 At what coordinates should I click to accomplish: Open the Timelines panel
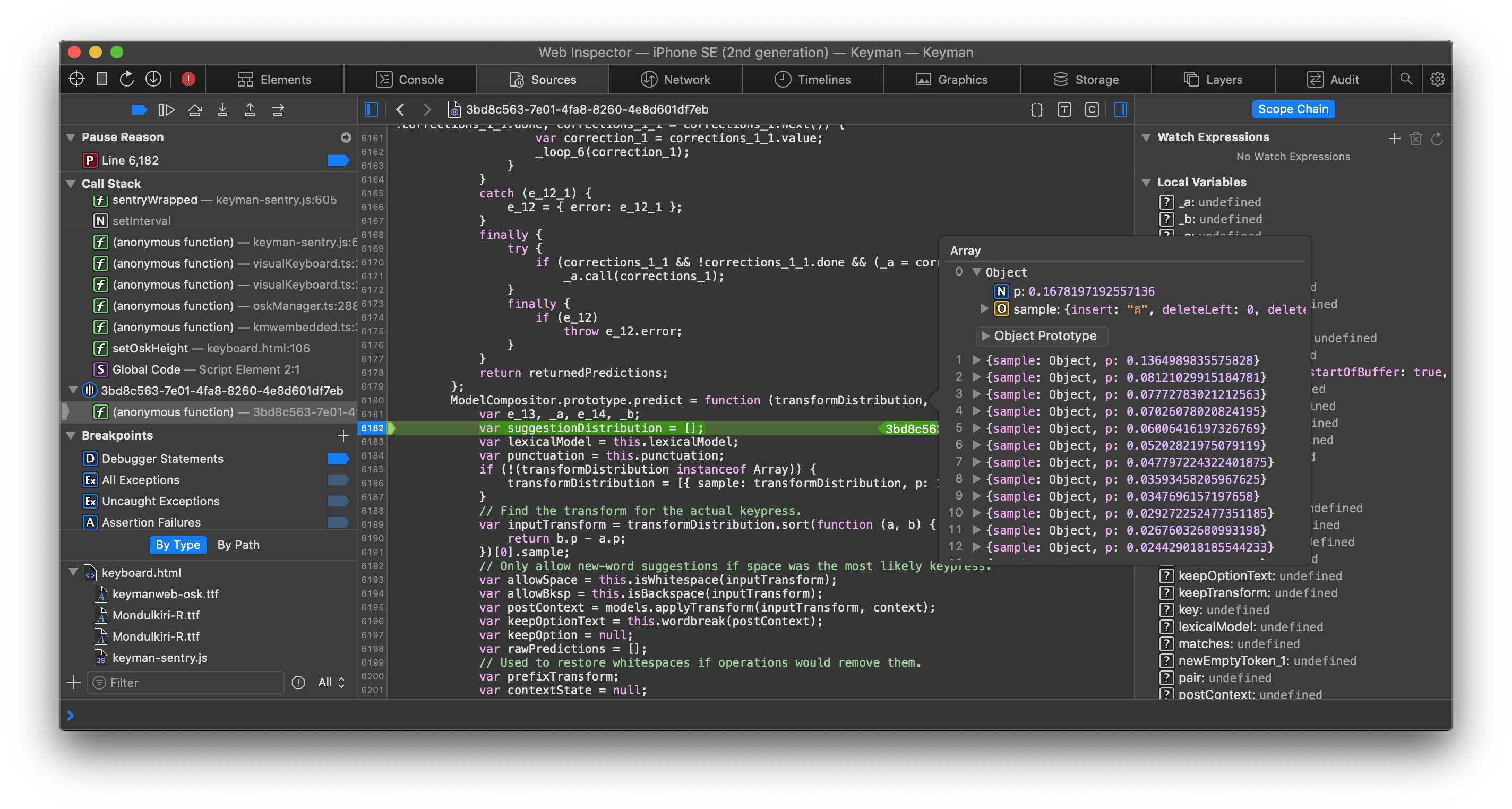(x=812, y=79)
